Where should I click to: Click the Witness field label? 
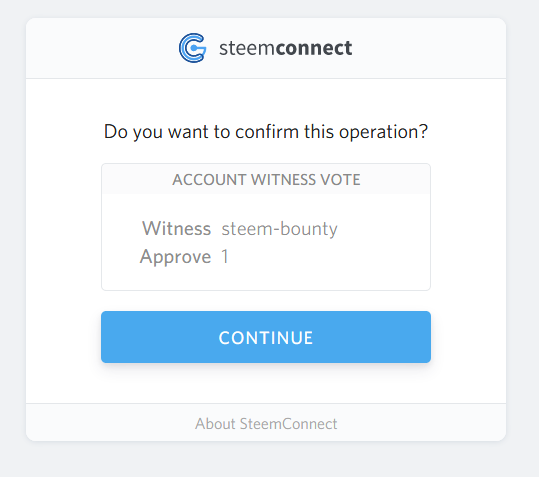(x=177, y=229)
